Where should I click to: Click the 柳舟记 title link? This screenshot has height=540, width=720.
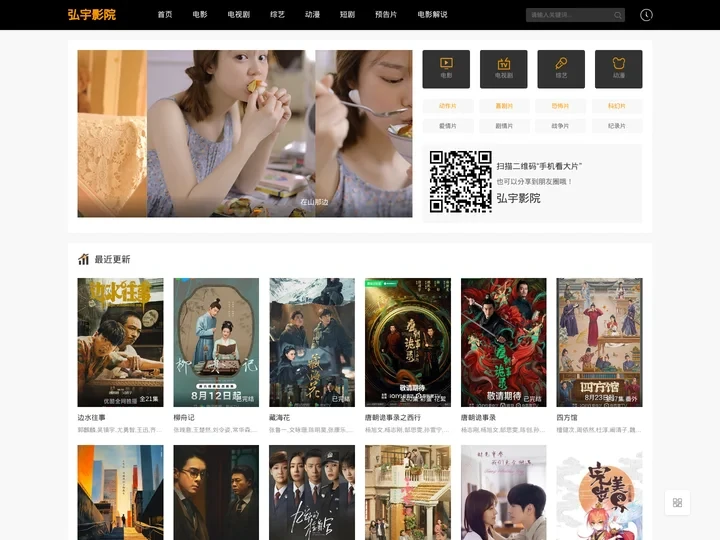pyautogui.click(x=184, y=417)
